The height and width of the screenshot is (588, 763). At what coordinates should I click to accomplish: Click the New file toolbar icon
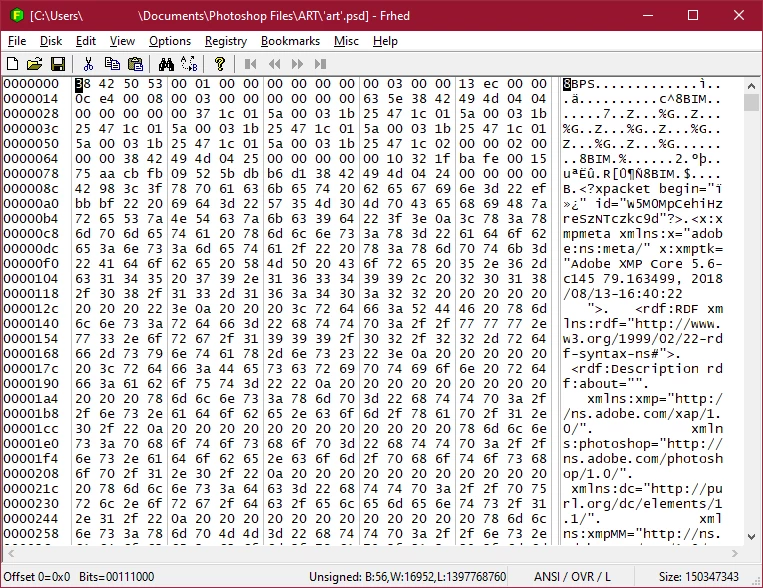click(12, 64)
